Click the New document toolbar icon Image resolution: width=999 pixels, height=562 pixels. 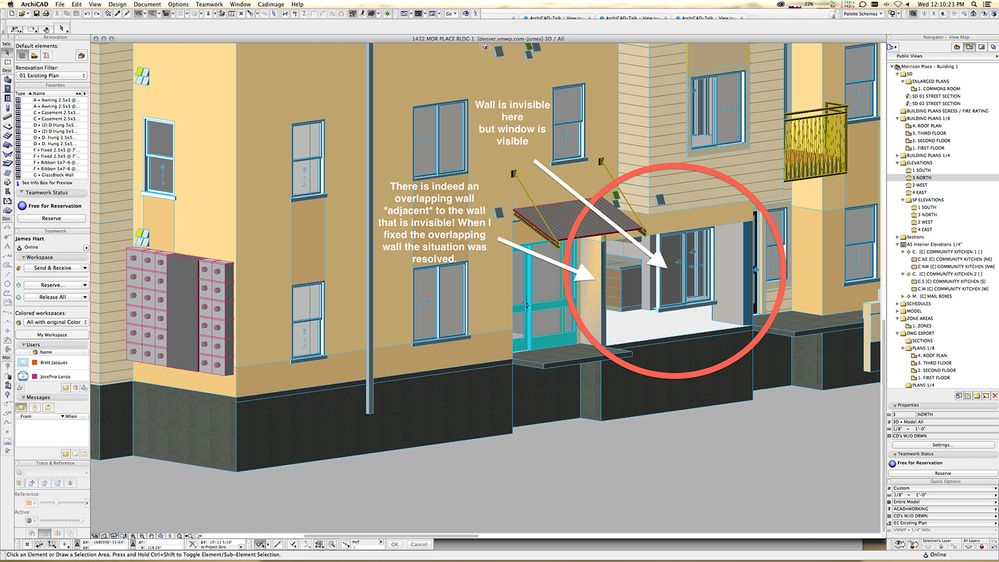coord(12,13)
